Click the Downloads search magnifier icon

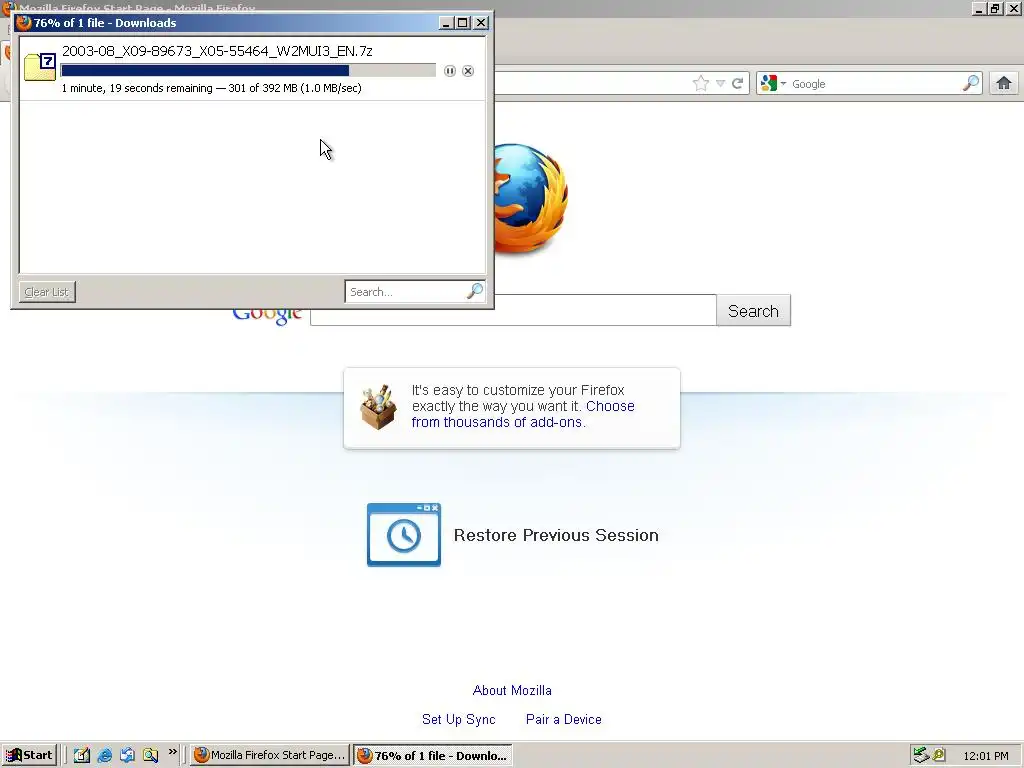(475, 291)
